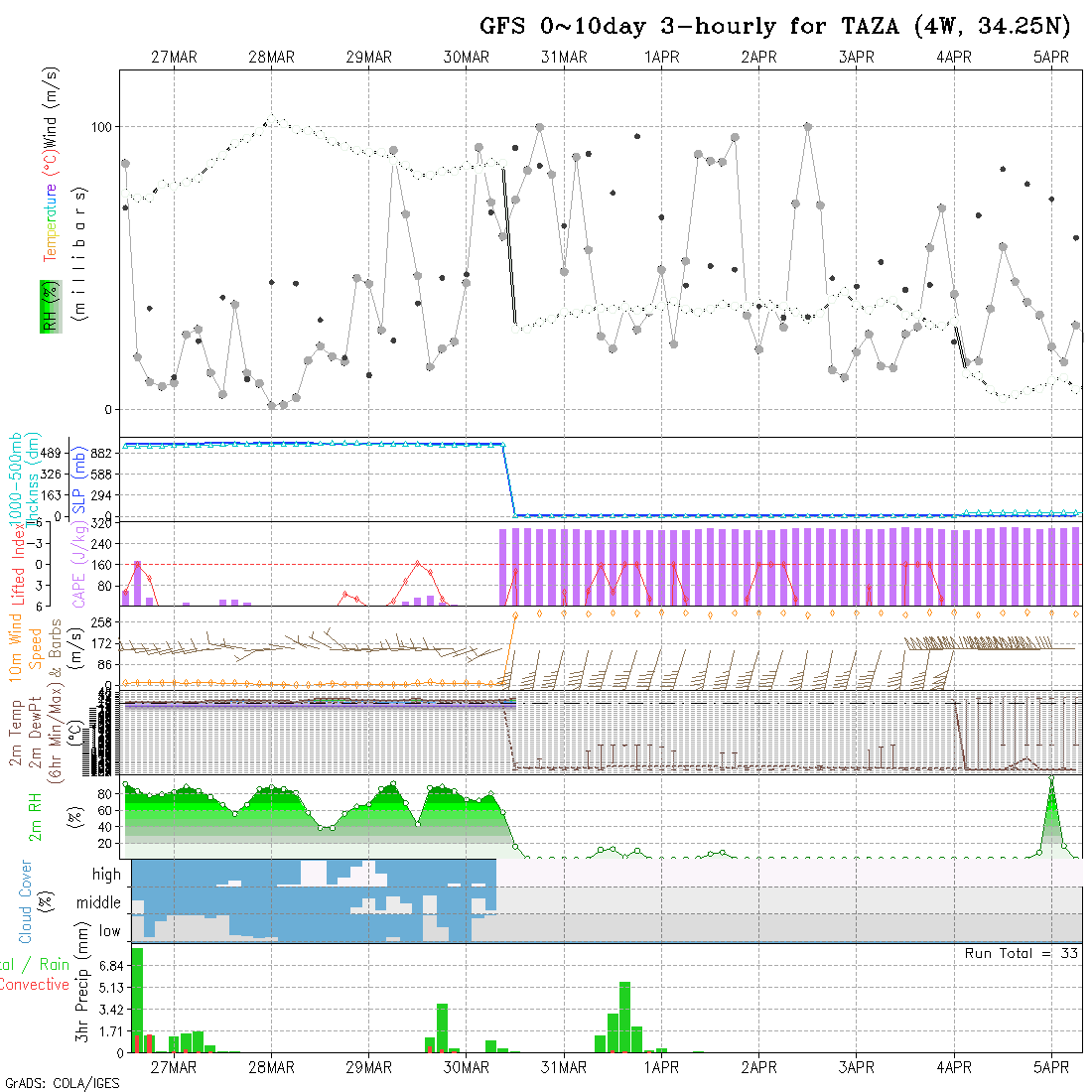Click the GFS 0~10day chart title
The width and height of the screenshot is (1092, 1092).
tap(775, 26)
